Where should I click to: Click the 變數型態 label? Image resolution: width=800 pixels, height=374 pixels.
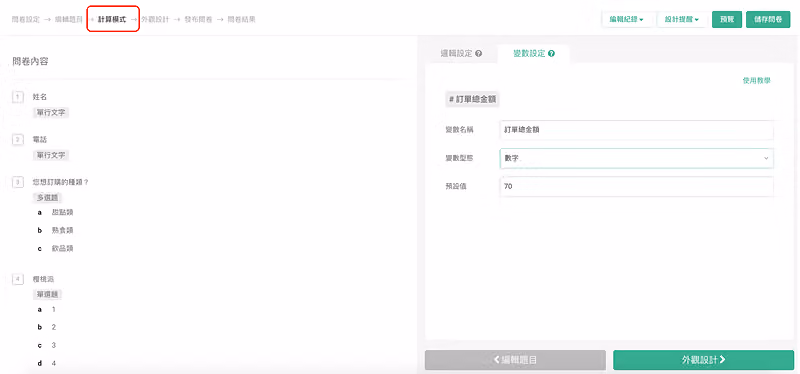coord(459,158)
